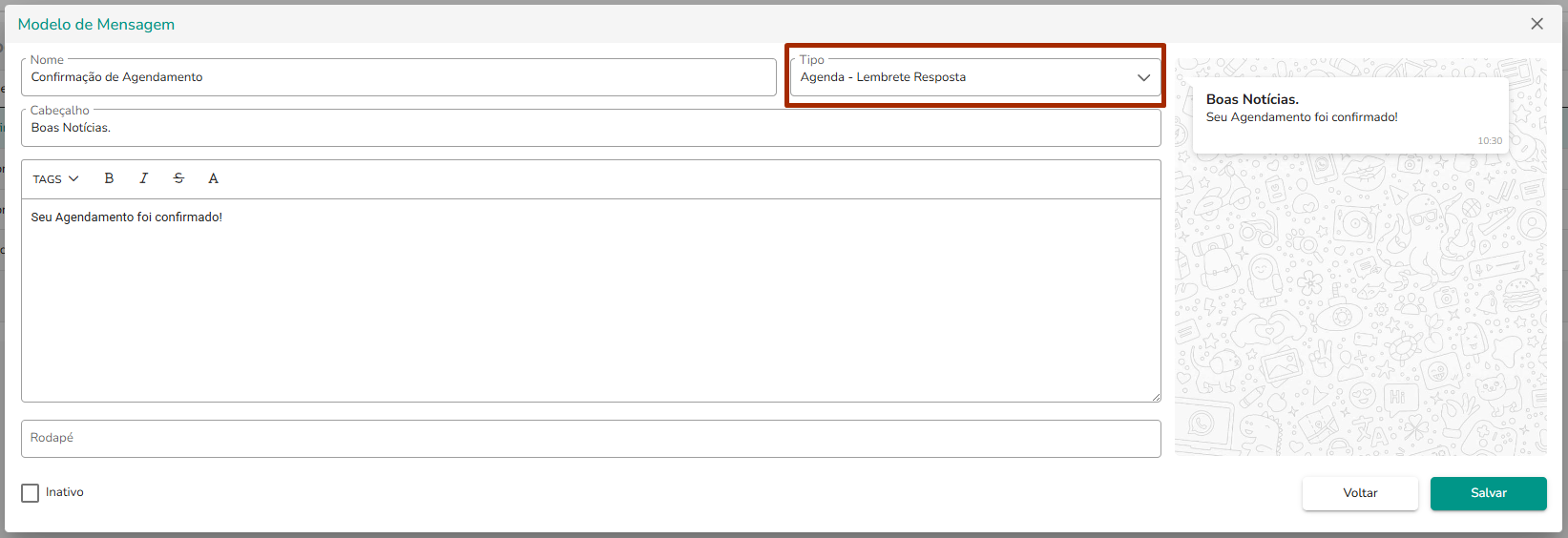Check the Inativo checkbox
Image resolution: width=1568 pixels, height=538 pixels.
pos(31,493)
